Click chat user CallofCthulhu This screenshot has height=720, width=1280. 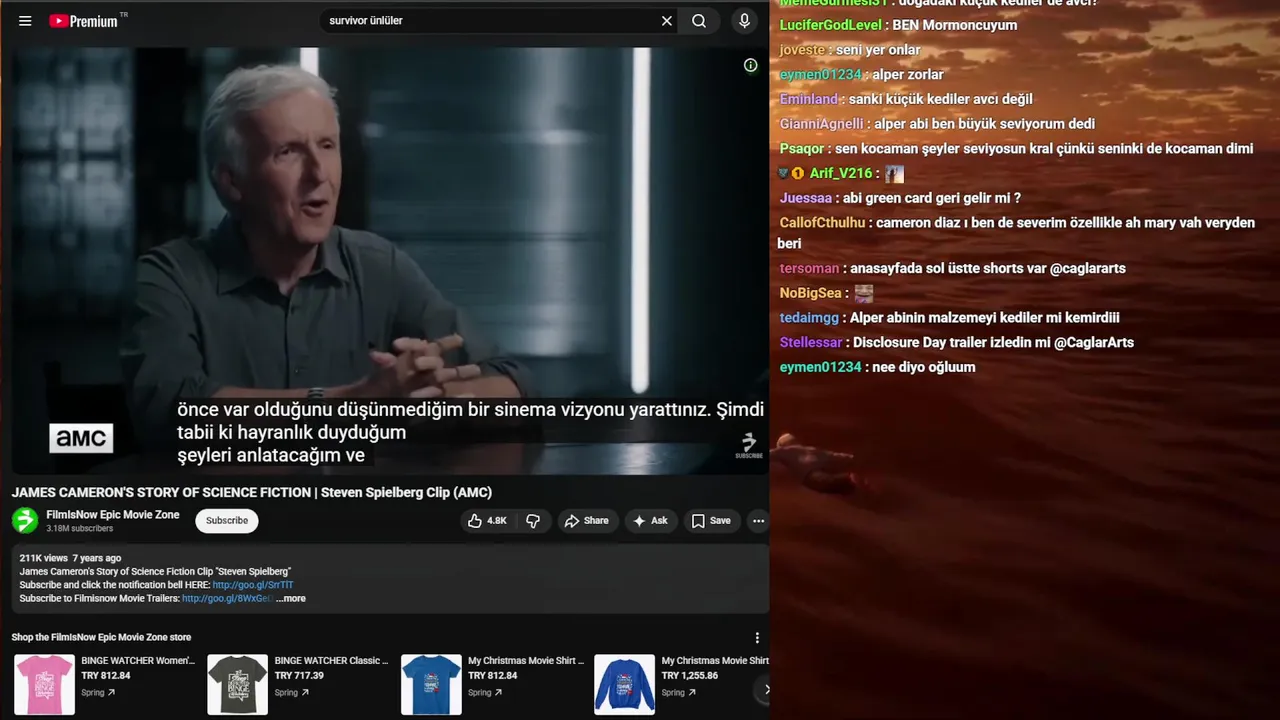coord(822,223)
